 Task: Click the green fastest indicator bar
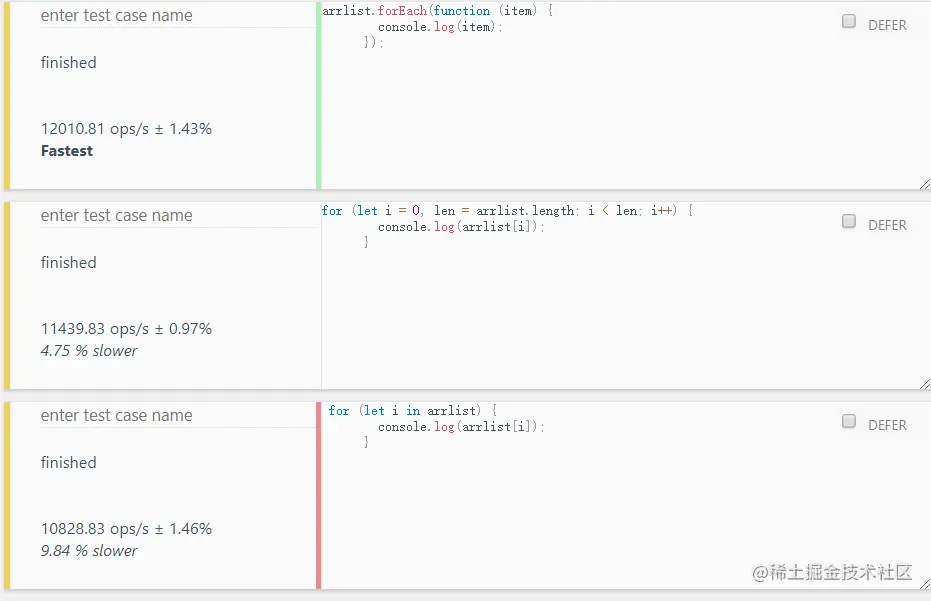[318, 96]
